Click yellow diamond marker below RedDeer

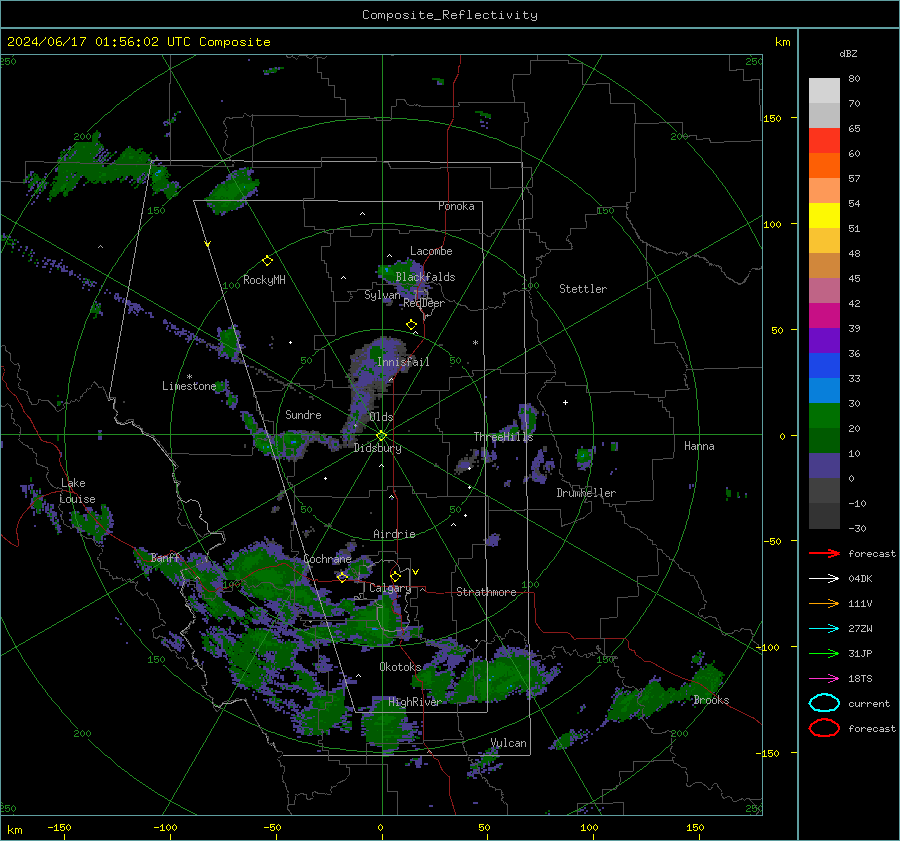(x=411, y=325)
